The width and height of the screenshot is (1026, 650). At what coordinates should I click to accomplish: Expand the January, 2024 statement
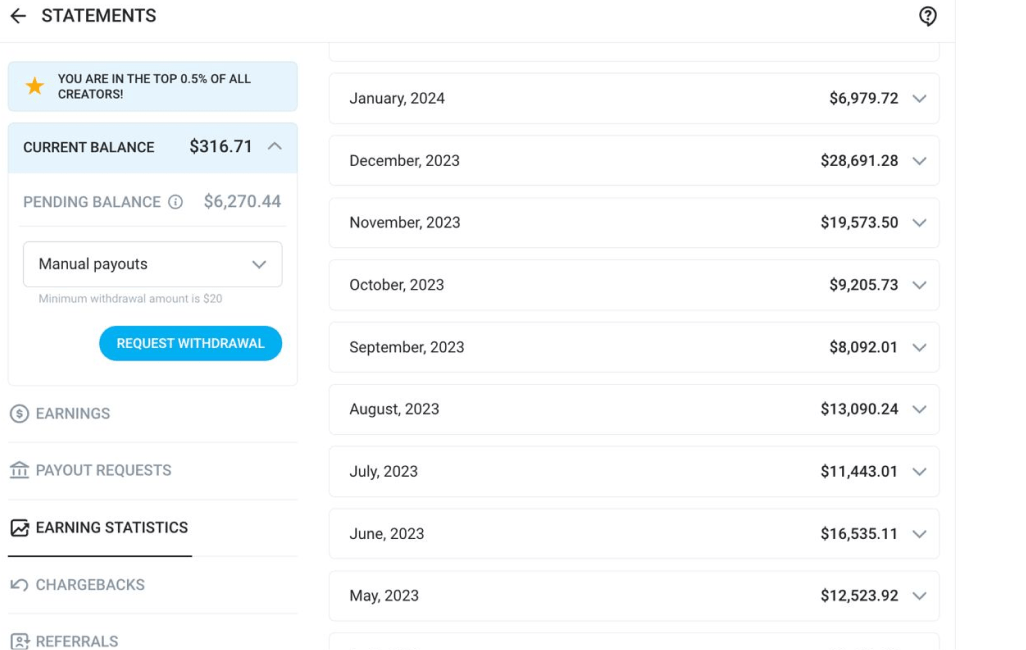tap(634, 98)
